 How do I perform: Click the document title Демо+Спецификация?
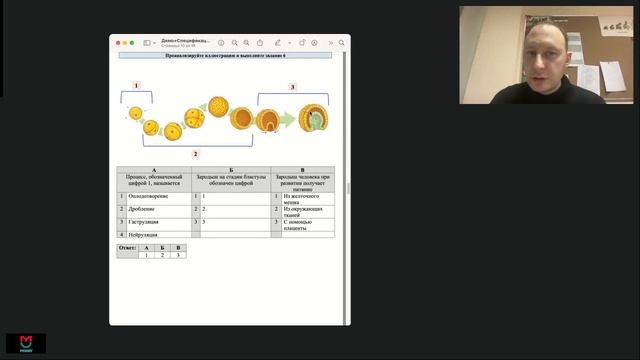(186, 41)
